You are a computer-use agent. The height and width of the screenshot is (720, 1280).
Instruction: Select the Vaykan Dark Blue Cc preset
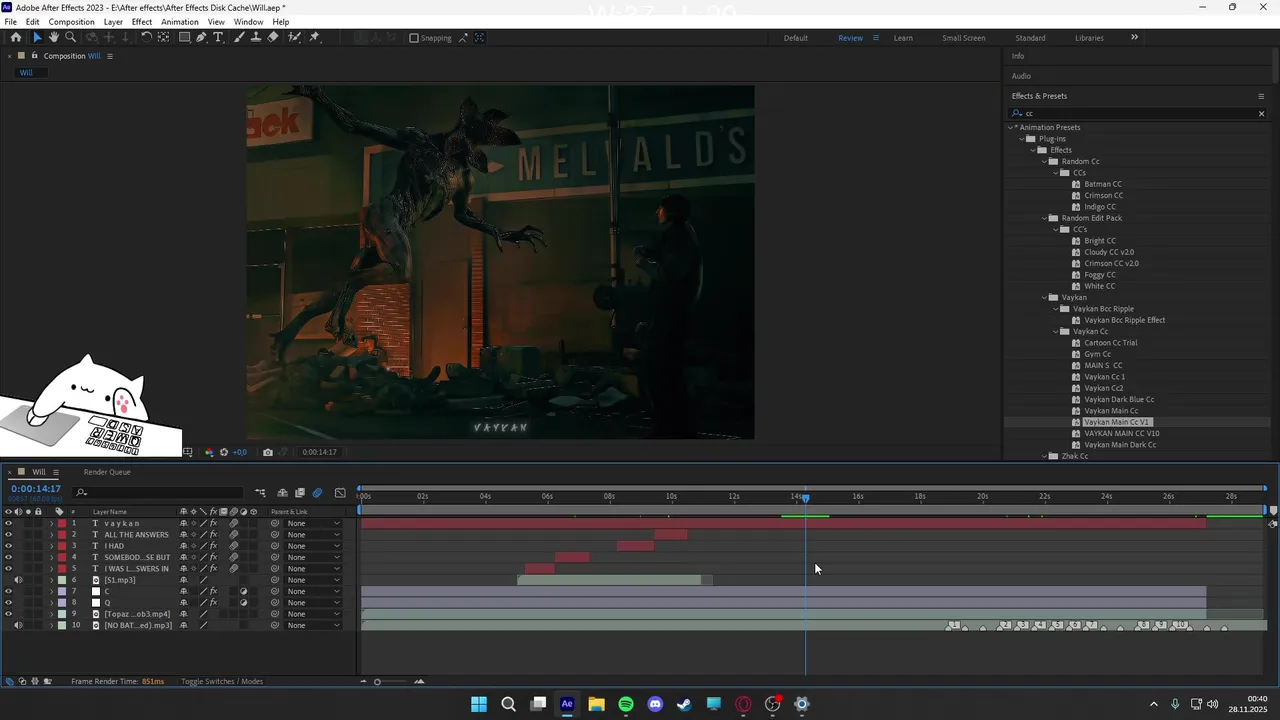point(1119,400)
